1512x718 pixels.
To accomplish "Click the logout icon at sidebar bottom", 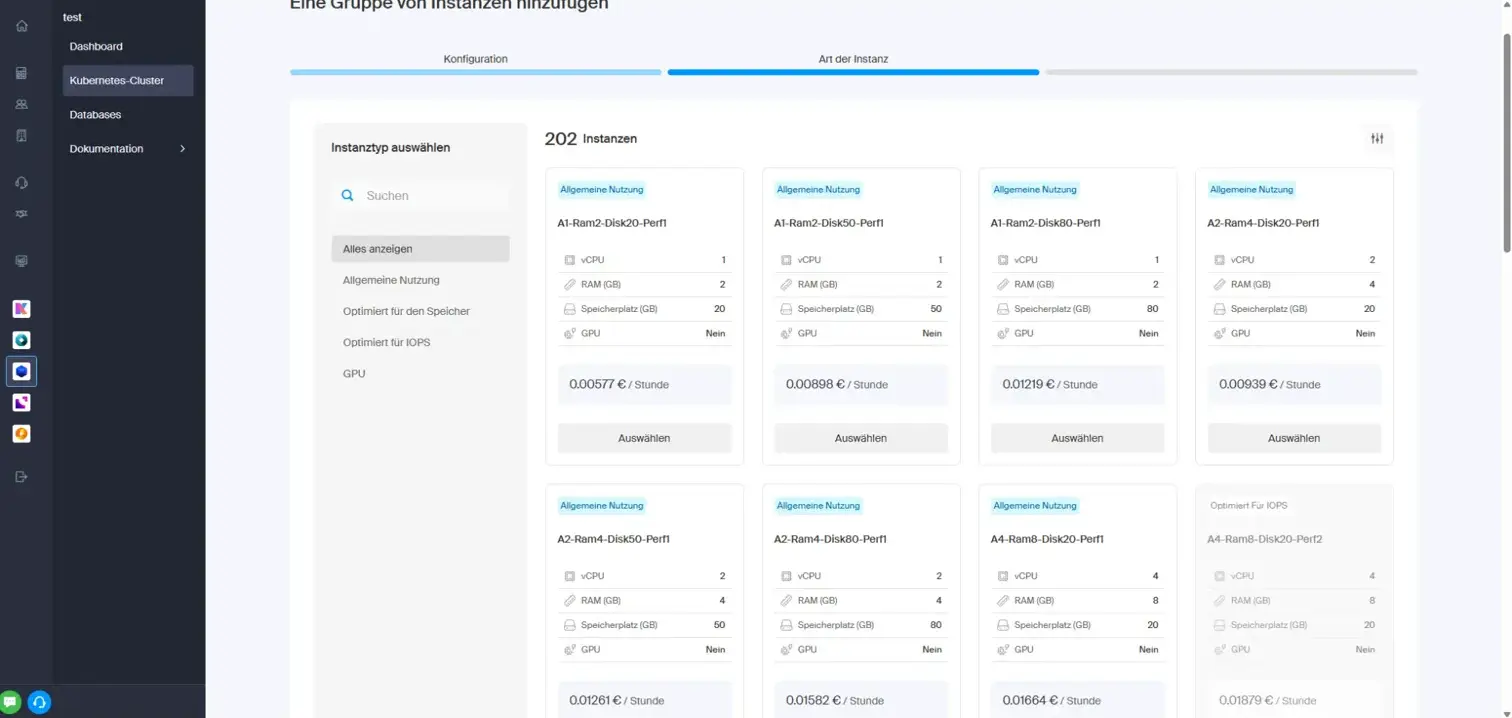I will coord(21,476).
